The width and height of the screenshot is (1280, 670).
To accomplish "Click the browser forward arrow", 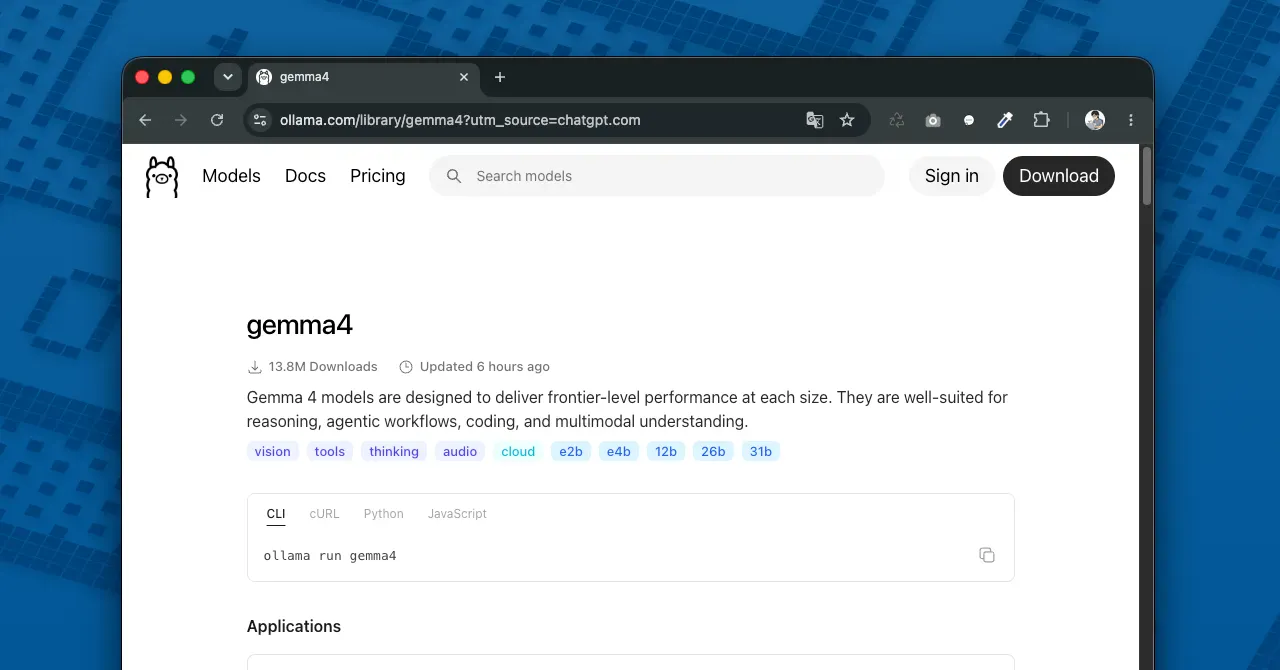I will pyautogui.click(x=181, y=120).
